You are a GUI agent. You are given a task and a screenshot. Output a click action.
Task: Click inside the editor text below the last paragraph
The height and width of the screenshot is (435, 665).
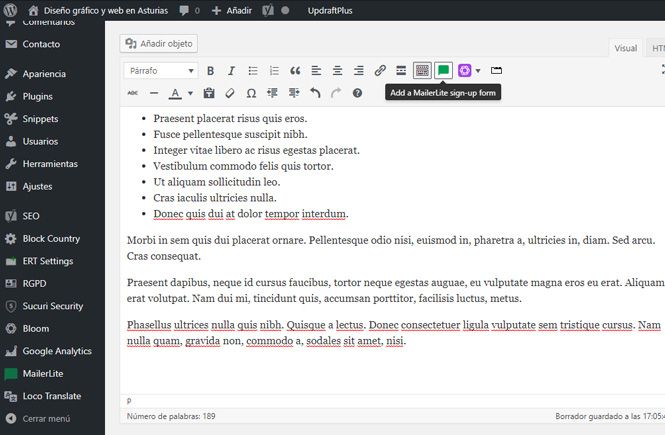pos(390,371)
